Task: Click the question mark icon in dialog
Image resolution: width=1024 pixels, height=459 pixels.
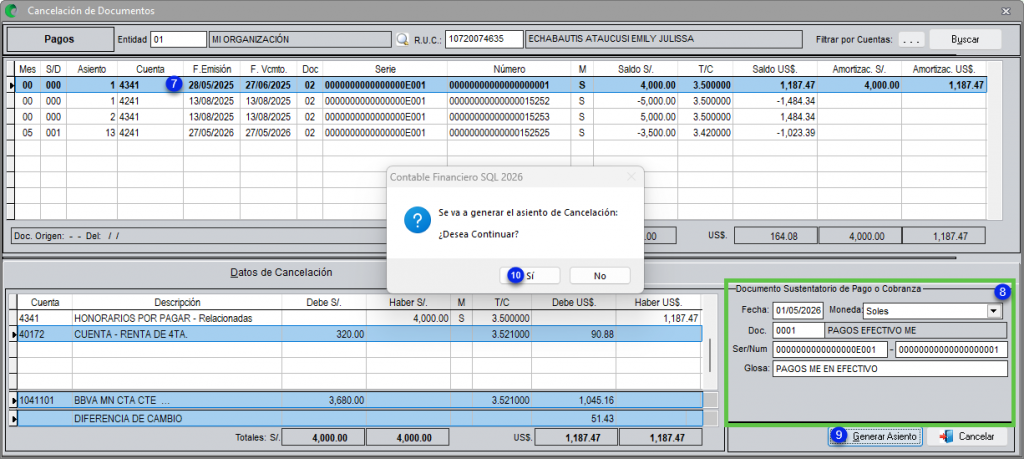Action: pos(416,222)
